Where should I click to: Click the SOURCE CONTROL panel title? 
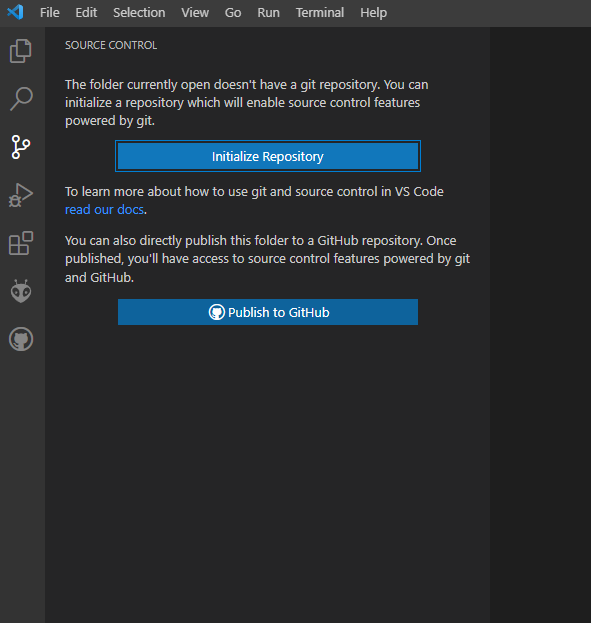tap(111, 45)
